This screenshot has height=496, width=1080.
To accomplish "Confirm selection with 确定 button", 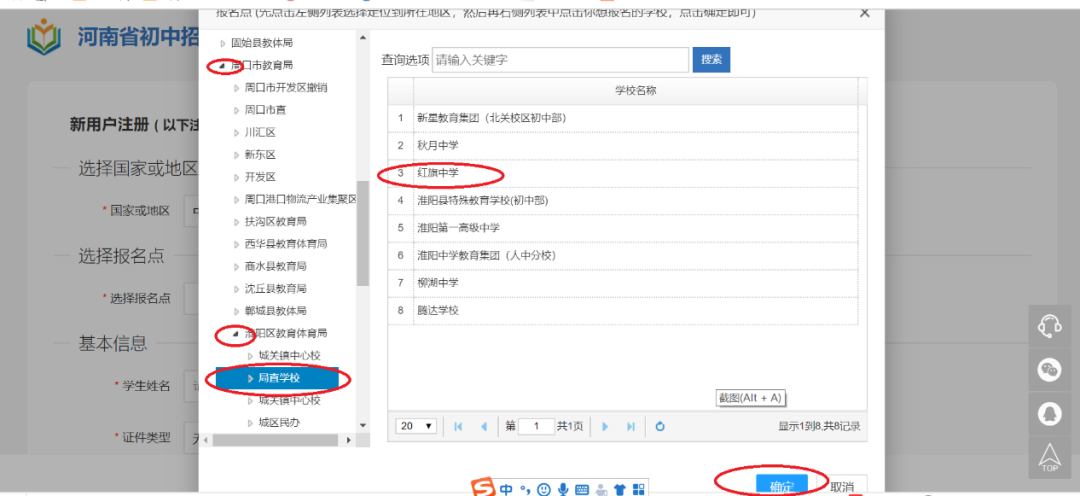I will point(781,486).
